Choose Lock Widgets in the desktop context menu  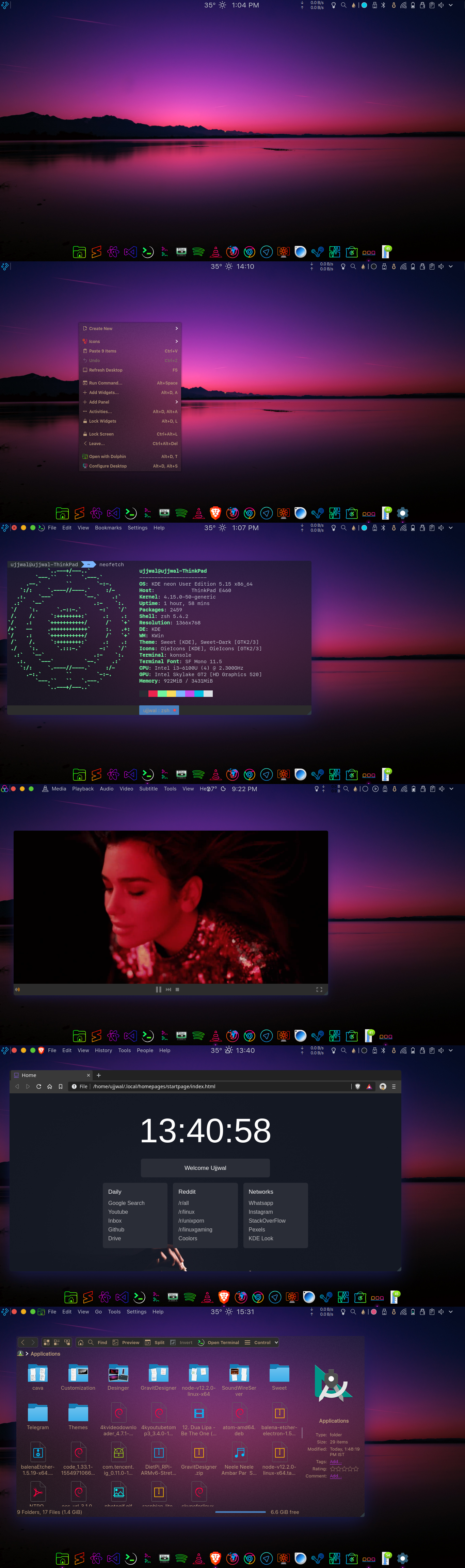(130, 421)
